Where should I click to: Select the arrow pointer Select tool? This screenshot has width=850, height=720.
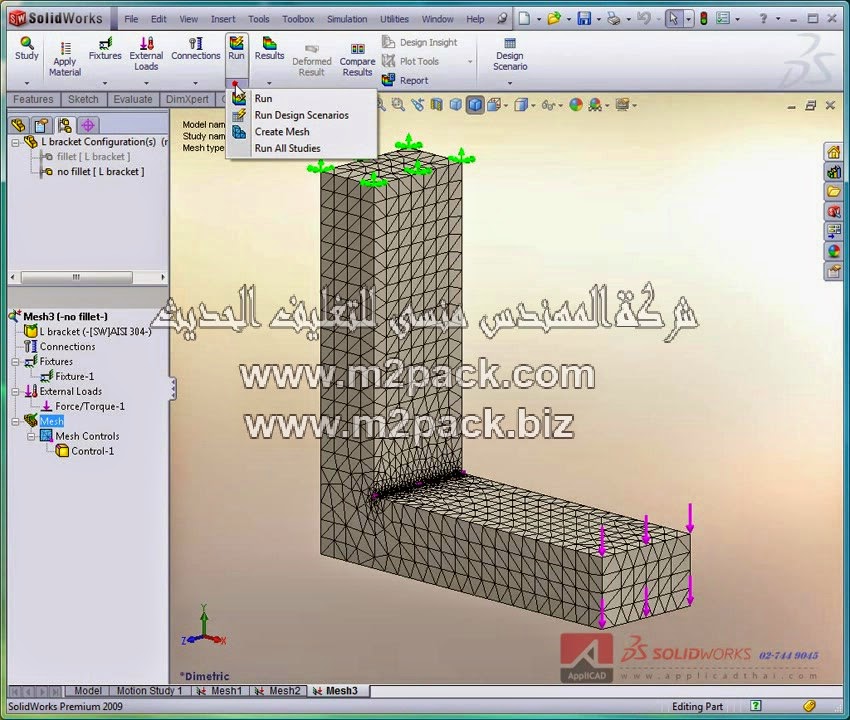(673, 18)
